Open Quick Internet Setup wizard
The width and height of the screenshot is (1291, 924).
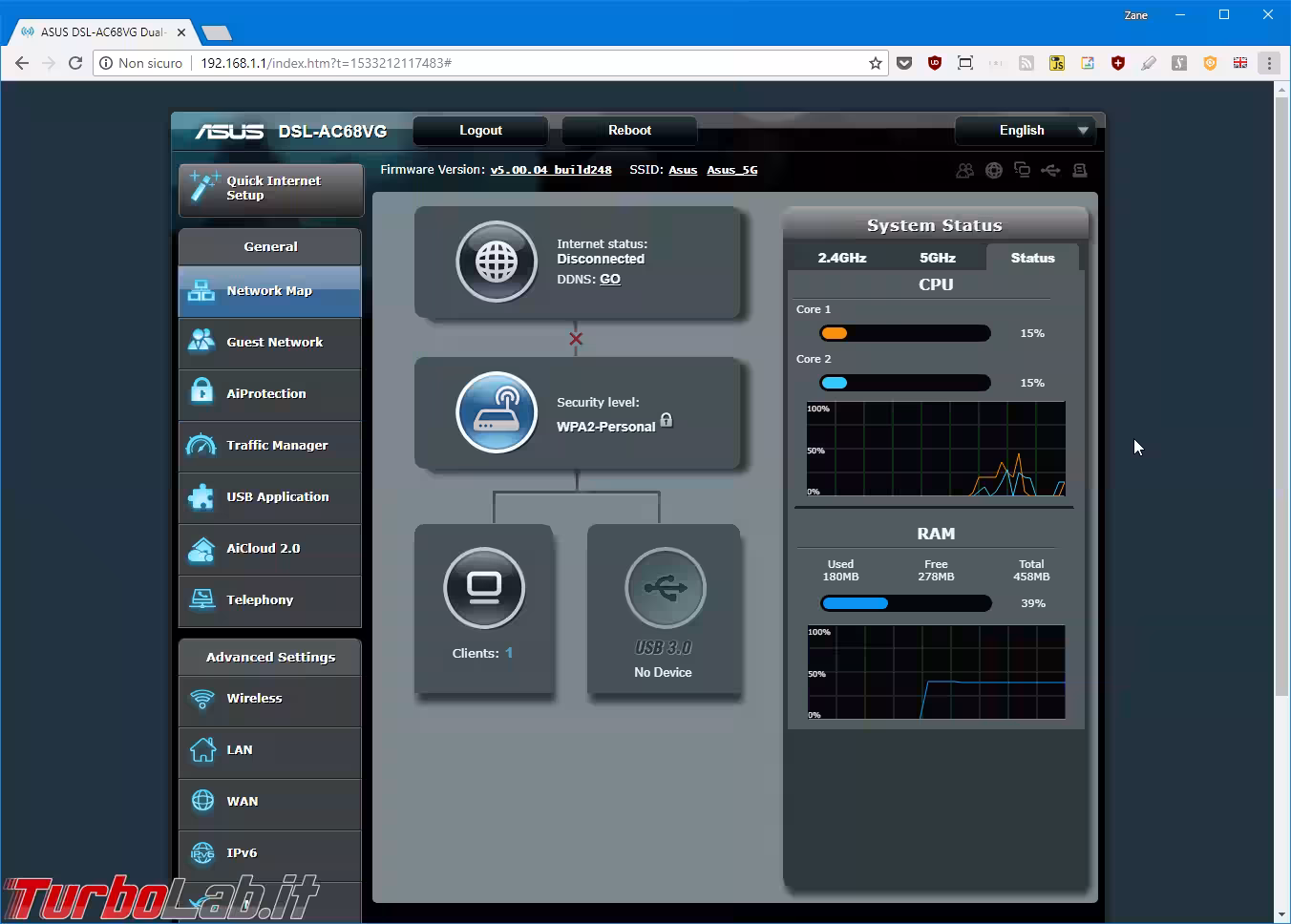tap(271, 188)
